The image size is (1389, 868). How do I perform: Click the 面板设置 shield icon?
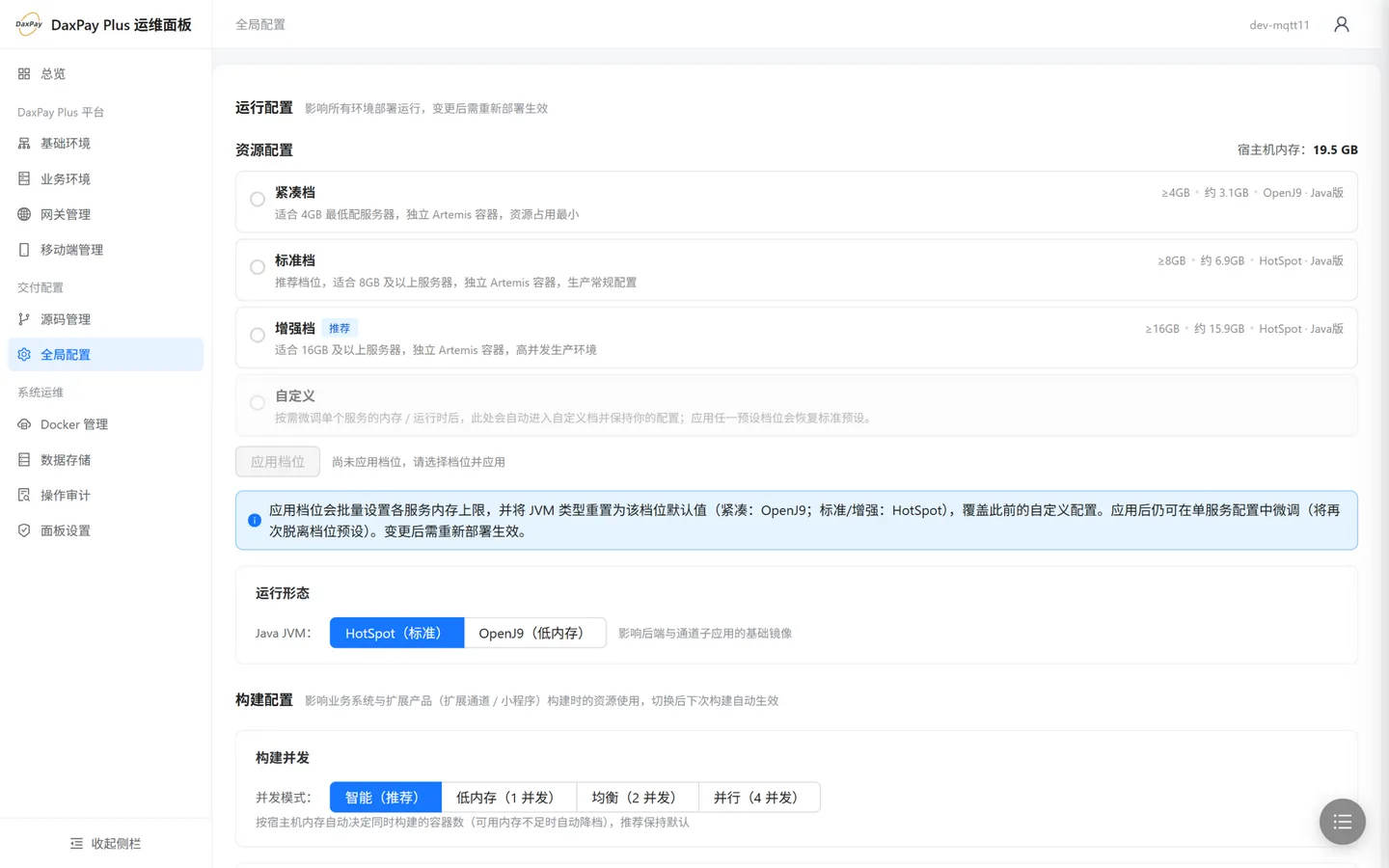click(24, 530)
